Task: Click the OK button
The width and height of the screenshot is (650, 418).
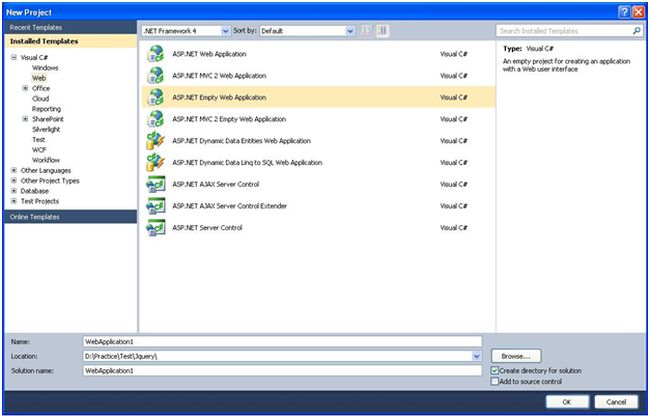Action: point(567,402)
